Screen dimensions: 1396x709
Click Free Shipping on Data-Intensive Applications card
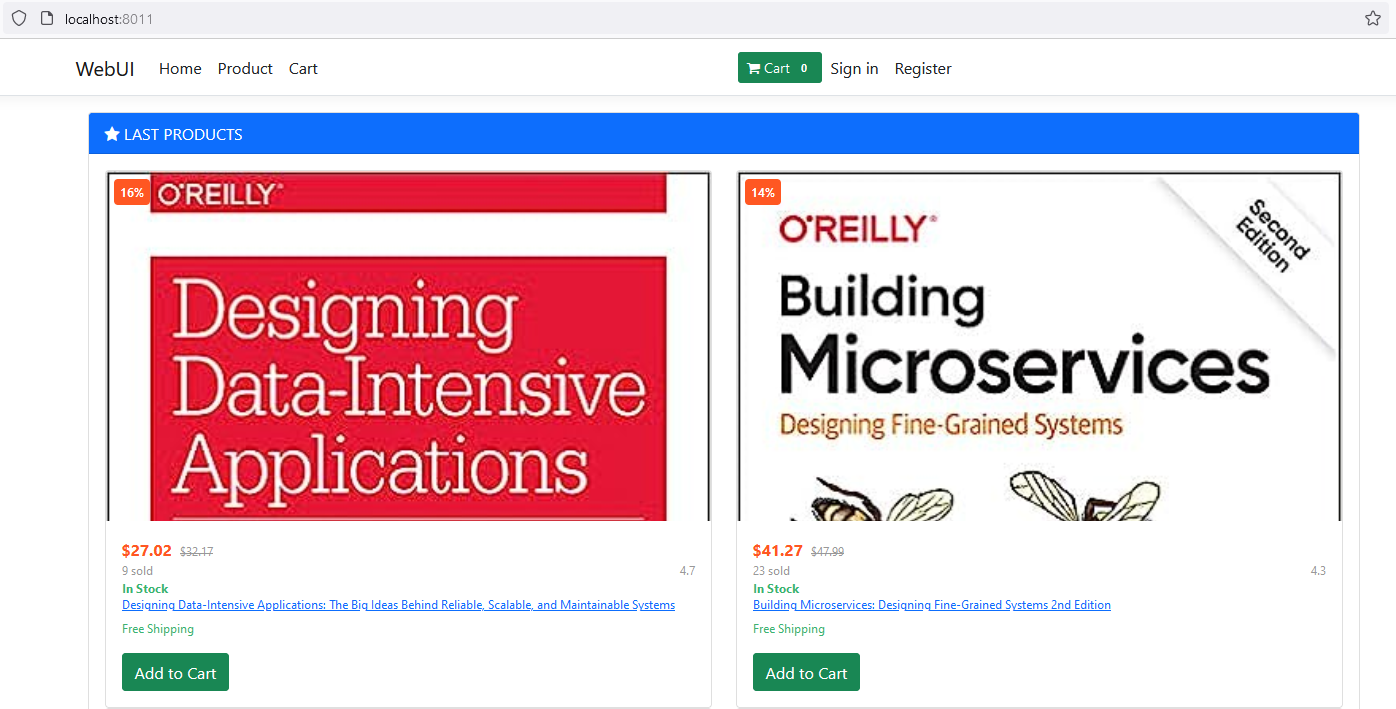click(x=158, y=629)
